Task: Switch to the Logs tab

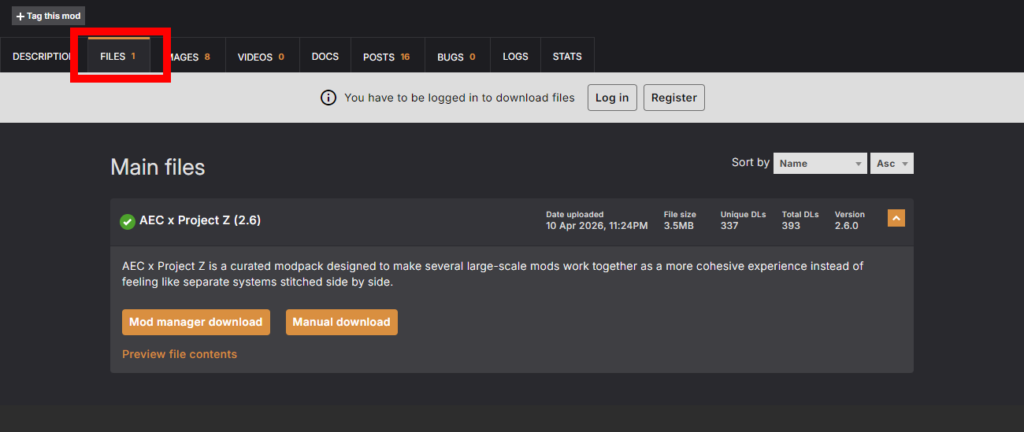Action: point(515,57)
